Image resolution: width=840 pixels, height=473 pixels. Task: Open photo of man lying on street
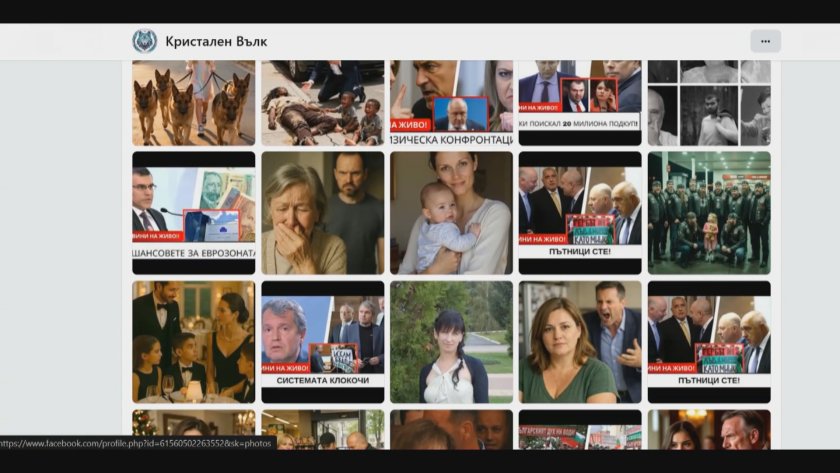[x=322, y=102]
